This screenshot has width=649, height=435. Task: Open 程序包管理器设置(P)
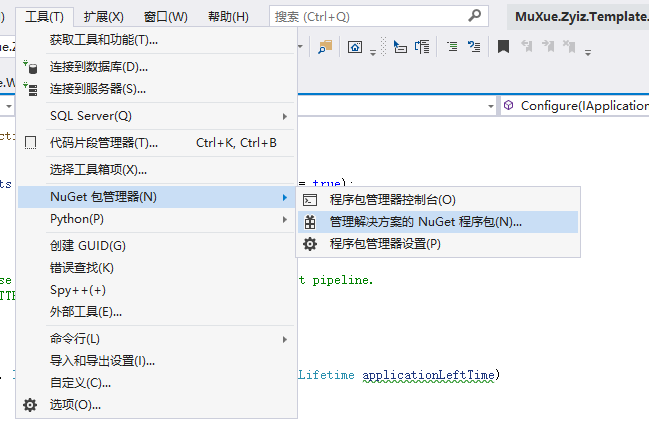[x=438, y=244]
